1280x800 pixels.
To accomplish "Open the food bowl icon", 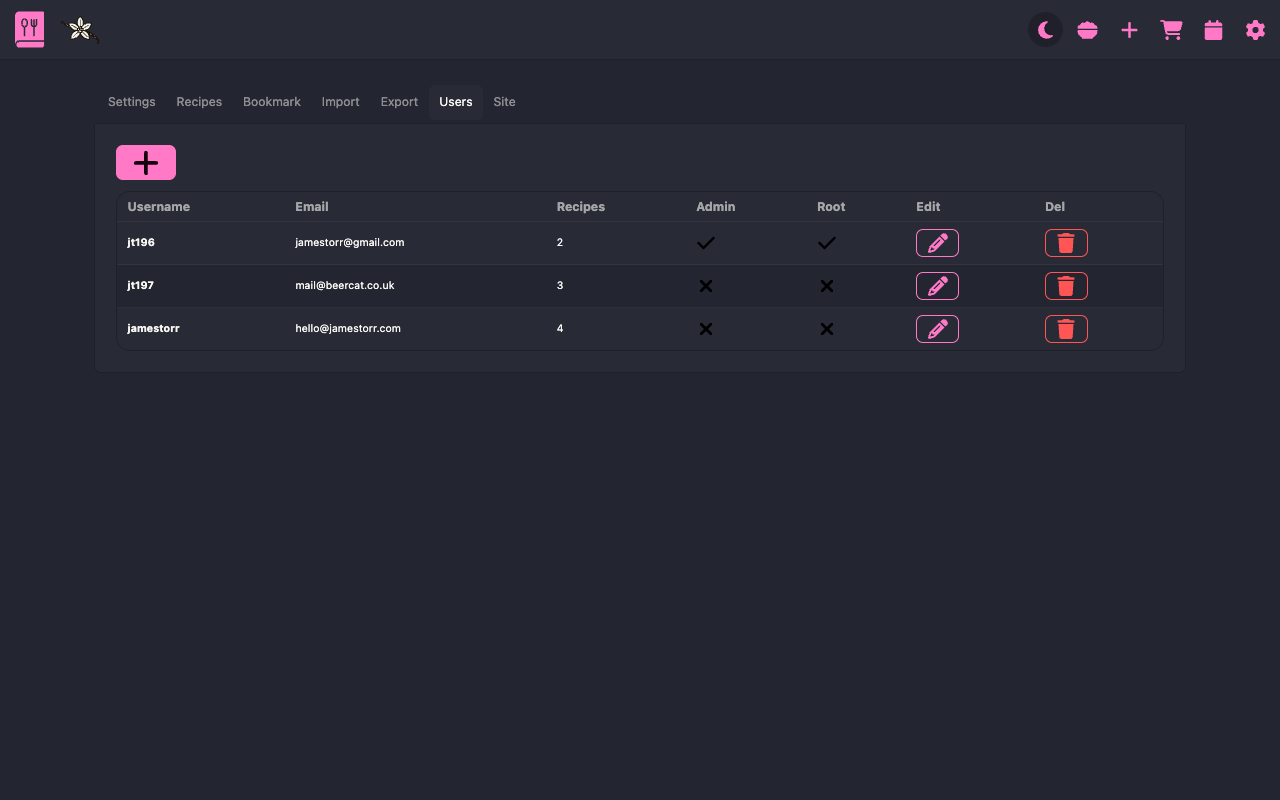I will coord(1088,30).
